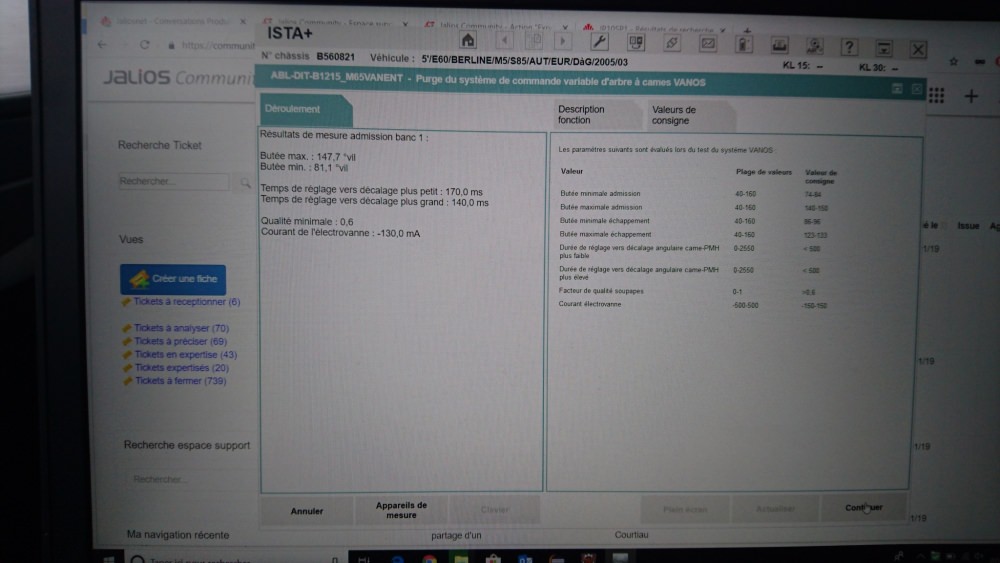Switch to the Déroulement tab
Image resolution: width=1000 pixels, height=563 pixels.
pos(305,110)
